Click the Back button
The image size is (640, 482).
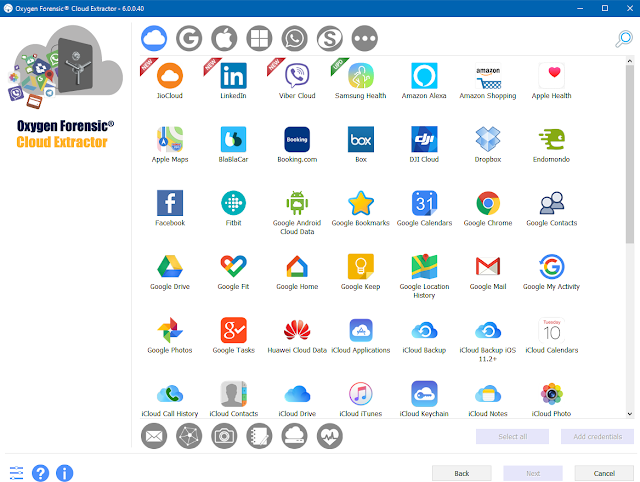pos(462,473)
